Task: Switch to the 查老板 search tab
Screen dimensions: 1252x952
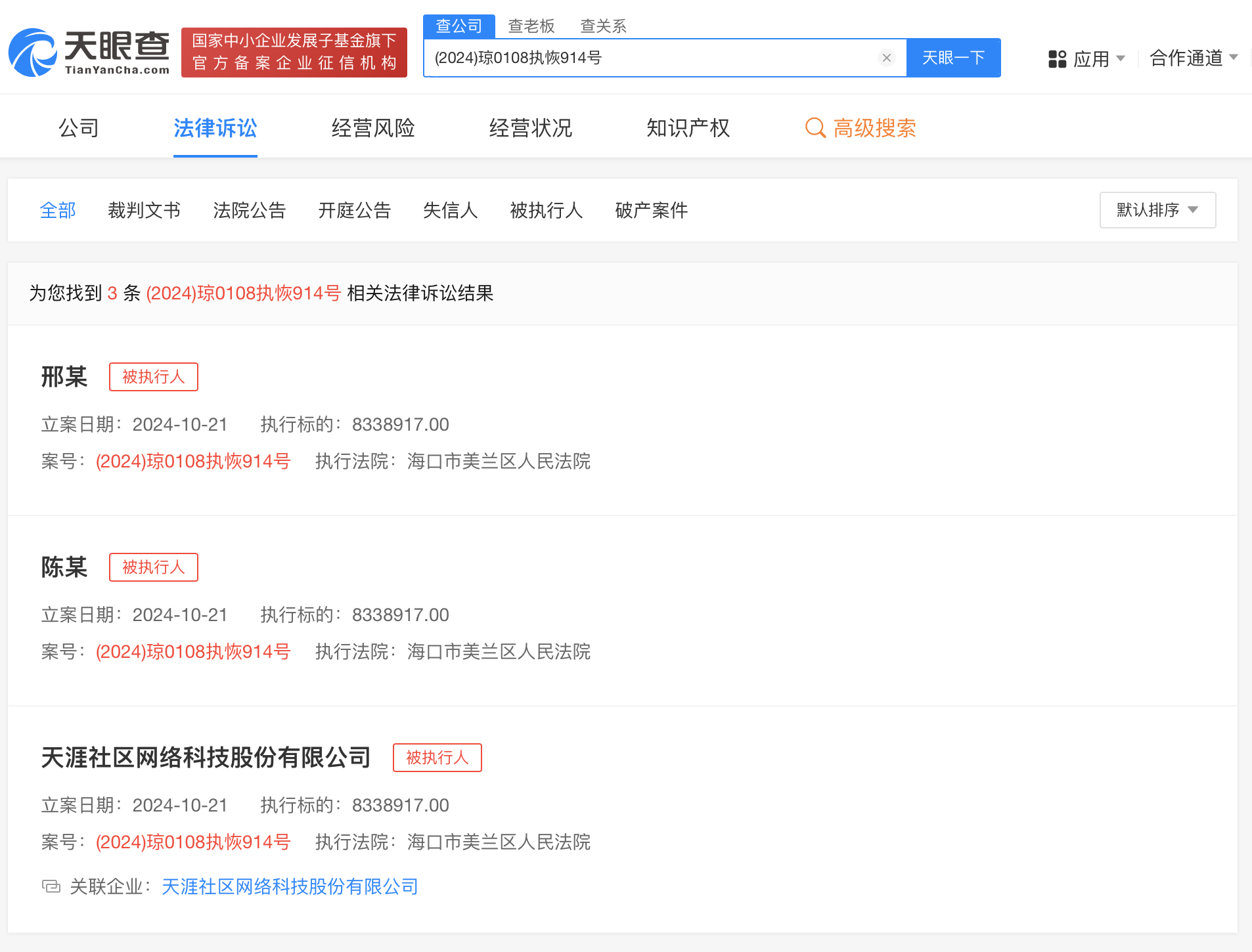Action: pyautogui.click(x=531, y=26)
